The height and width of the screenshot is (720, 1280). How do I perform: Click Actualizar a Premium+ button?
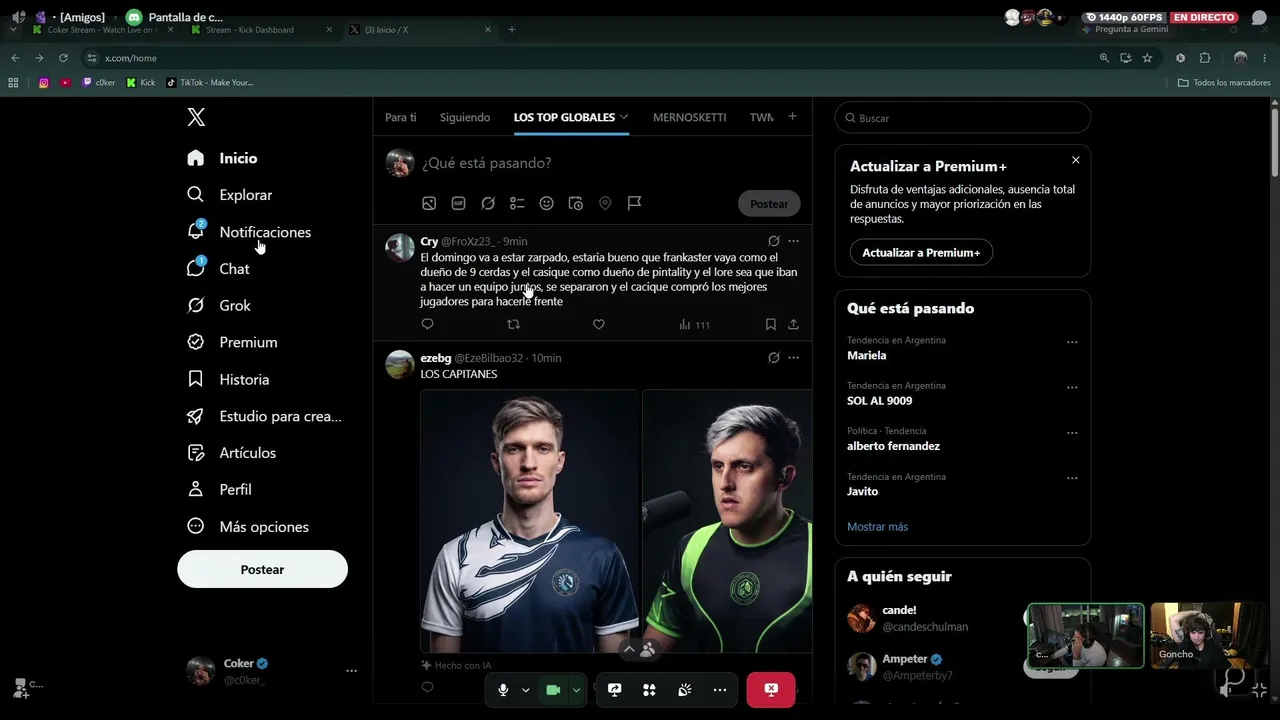pyautogui.click(x=921, y=252)
